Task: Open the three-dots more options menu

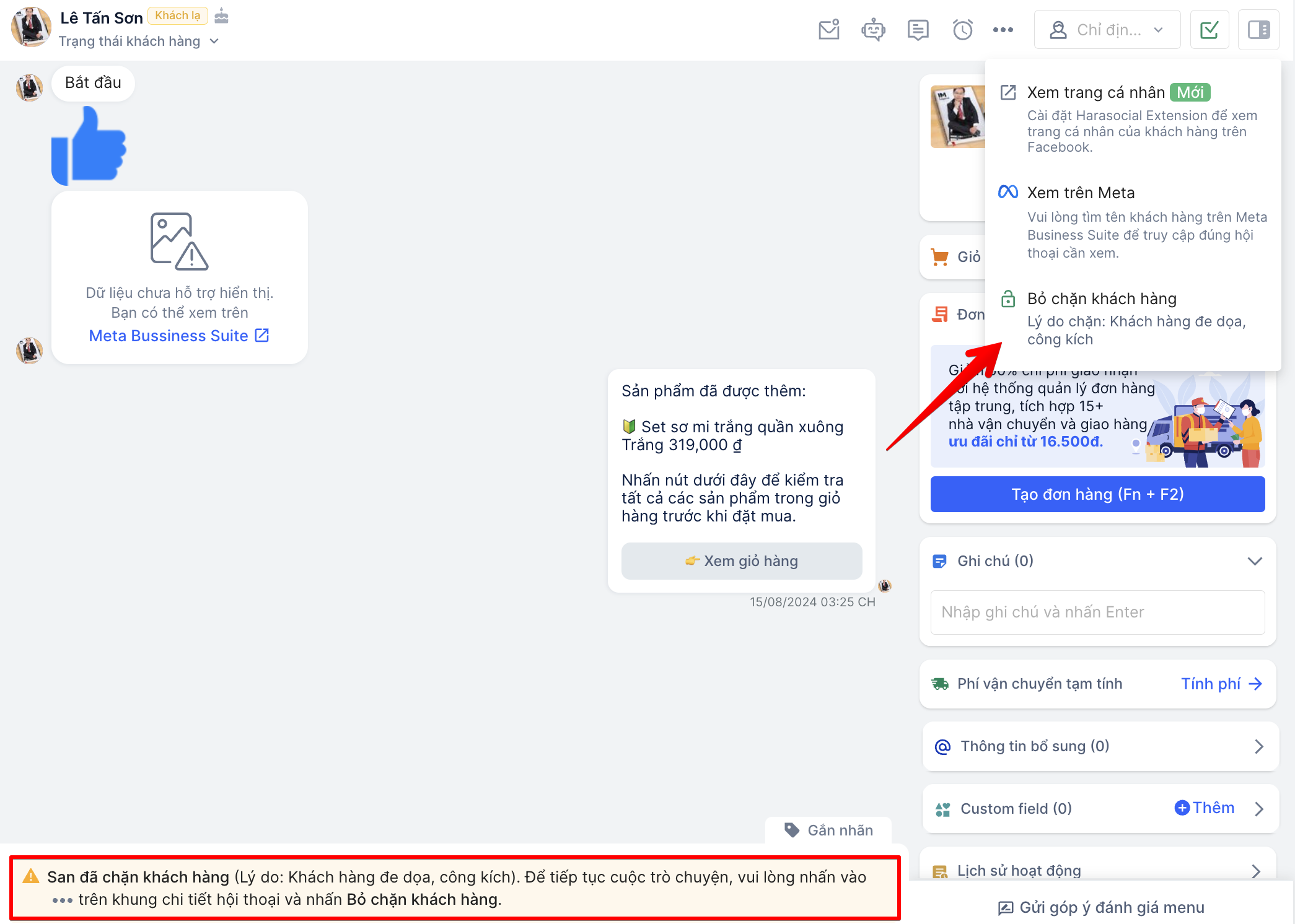Action: pyautogui.click(x=1003, y=30)
